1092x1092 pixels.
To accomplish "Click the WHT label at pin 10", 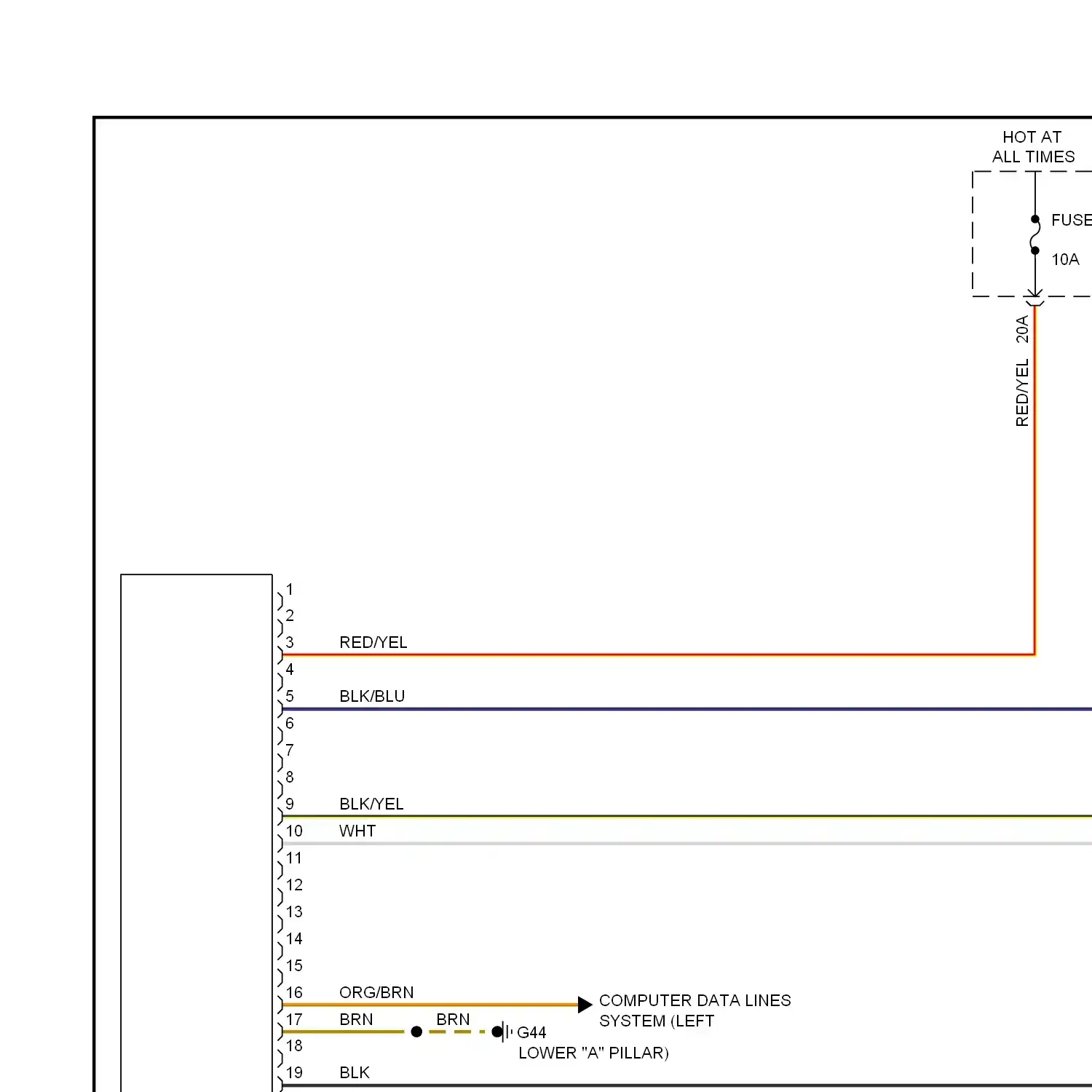I will (357, 831).
